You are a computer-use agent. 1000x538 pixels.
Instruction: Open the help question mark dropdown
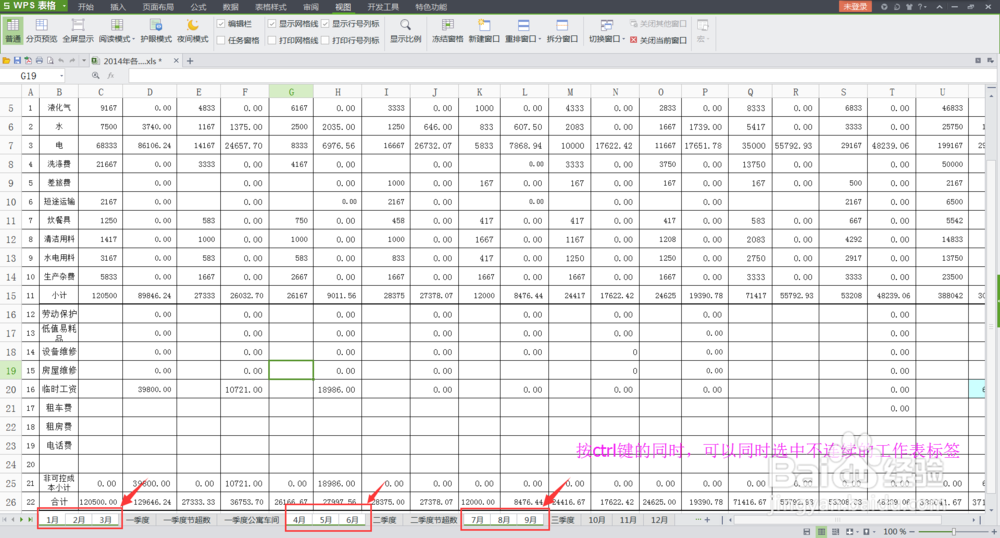click(922, 6)
